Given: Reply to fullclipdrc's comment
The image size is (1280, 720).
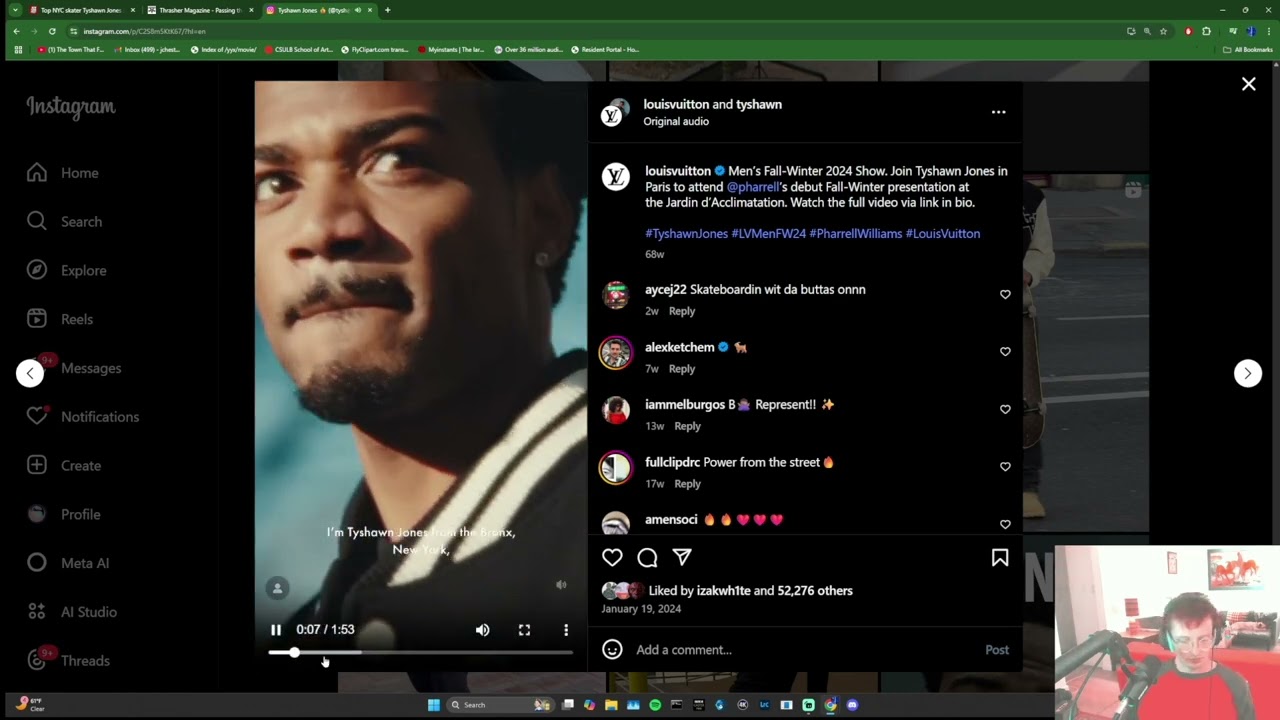Looking at the screenshot, I should tap(687, 484).
